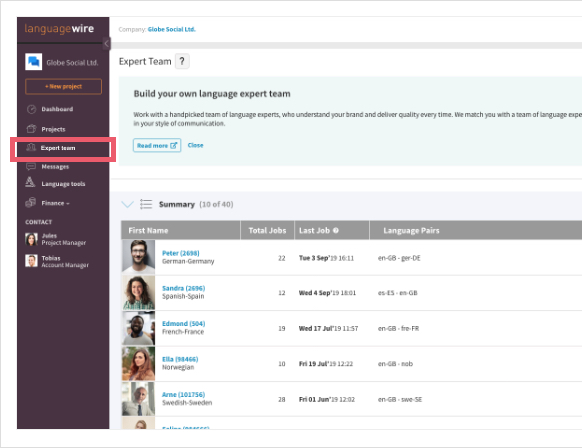Click the Expert team people icon

click(31, 148)
